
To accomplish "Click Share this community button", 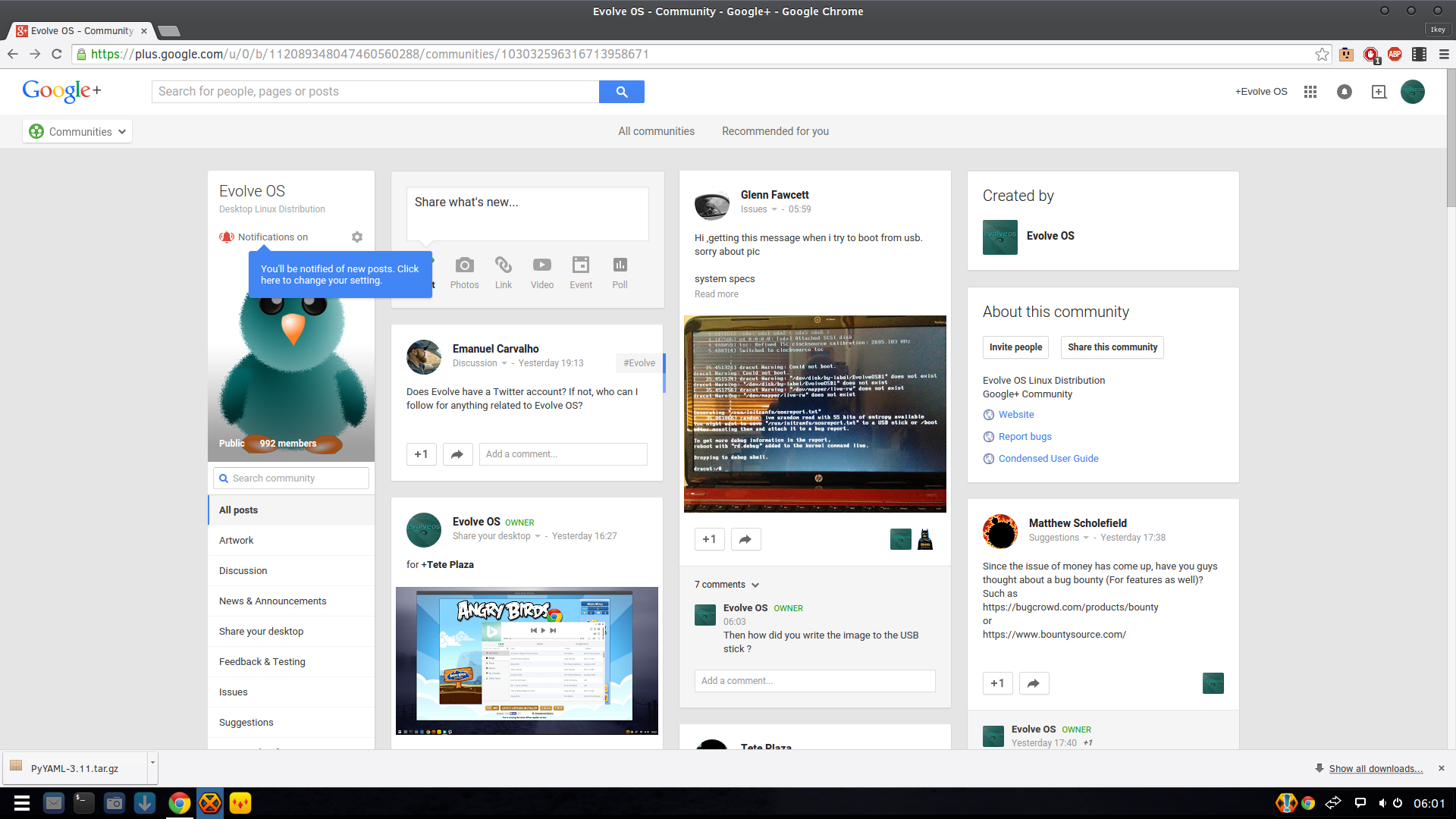I will [x=1112, y=347].
